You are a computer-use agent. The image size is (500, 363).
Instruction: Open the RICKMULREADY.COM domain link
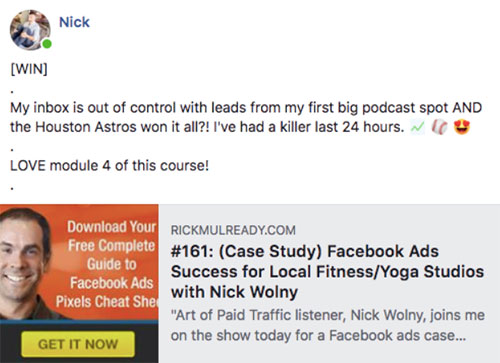point(233,230)
